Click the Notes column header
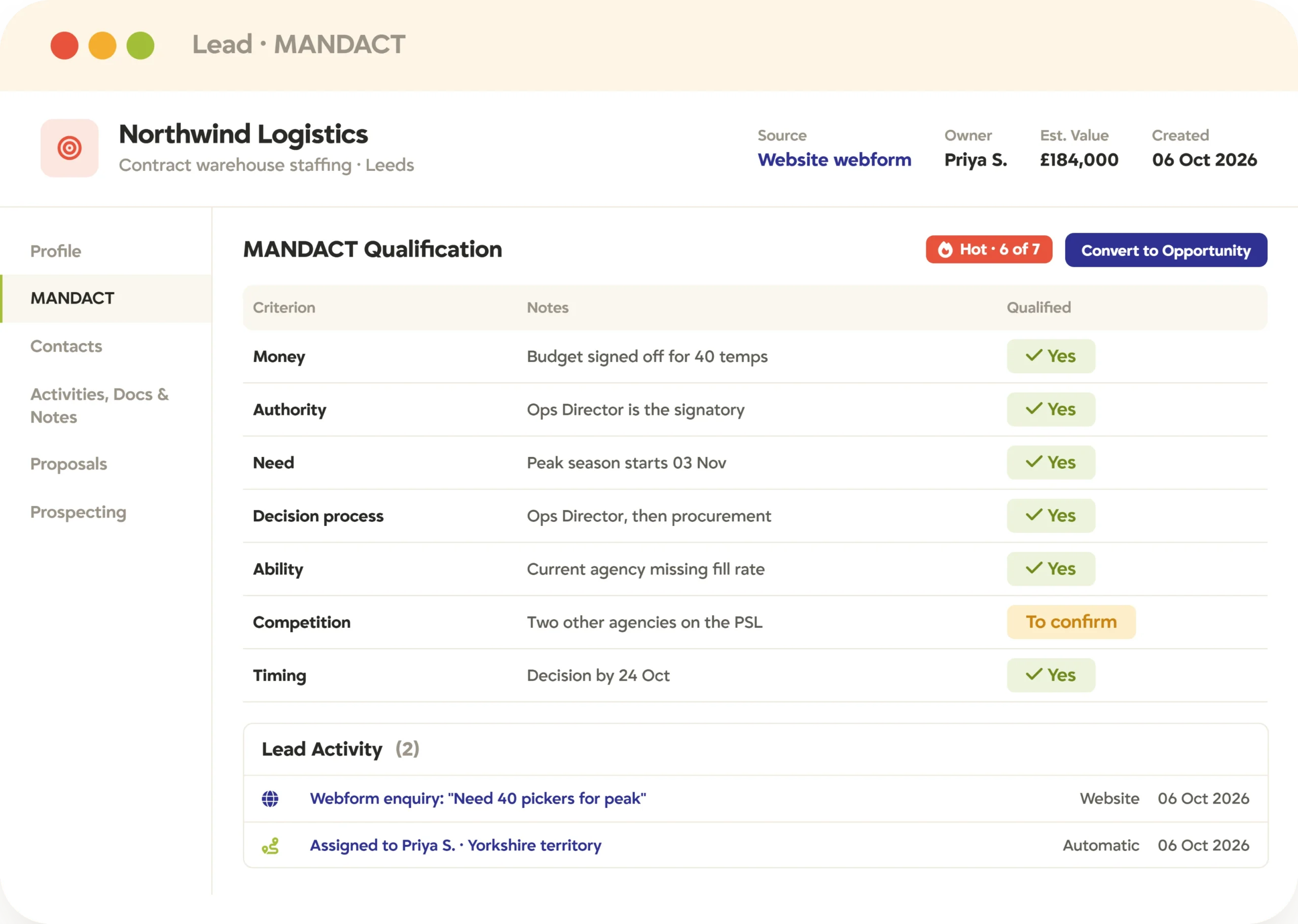 pyautogui.click(x=548, y=307)
